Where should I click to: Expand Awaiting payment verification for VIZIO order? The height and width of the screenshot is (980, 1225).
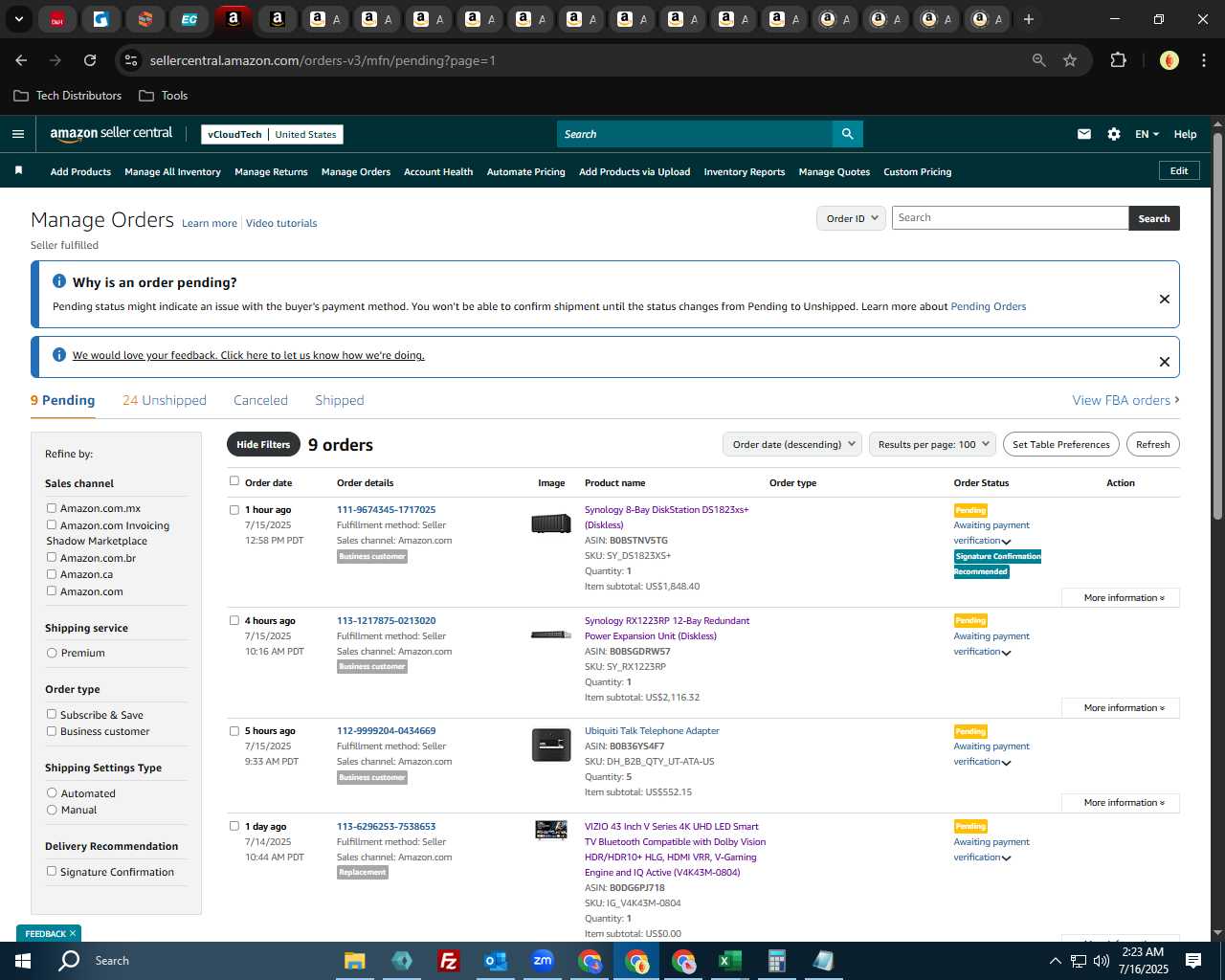coord(991,850)
